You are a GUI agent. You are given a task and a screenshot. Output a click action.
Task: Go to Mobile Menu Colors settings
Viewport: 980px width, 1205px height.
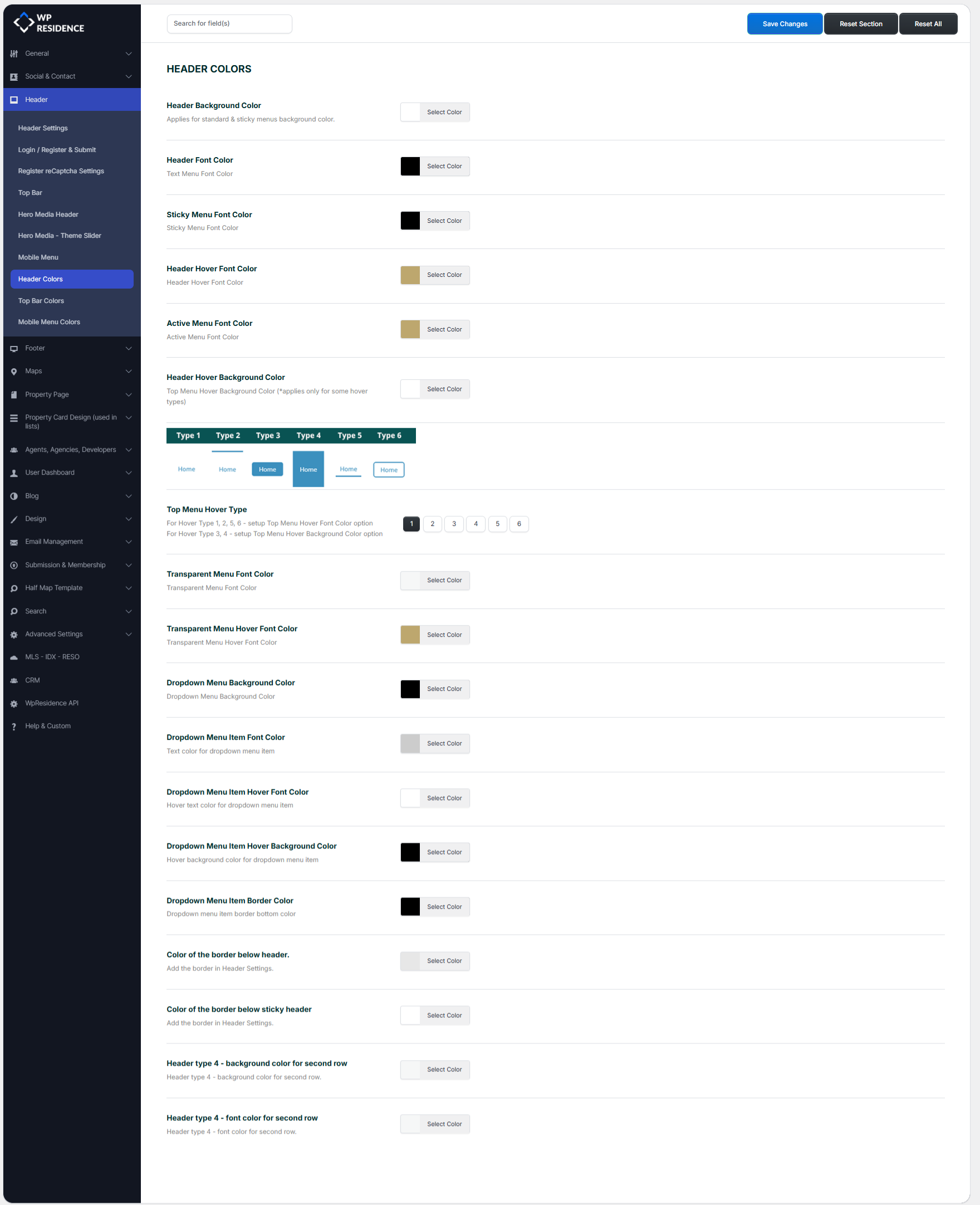coord(49,323)
